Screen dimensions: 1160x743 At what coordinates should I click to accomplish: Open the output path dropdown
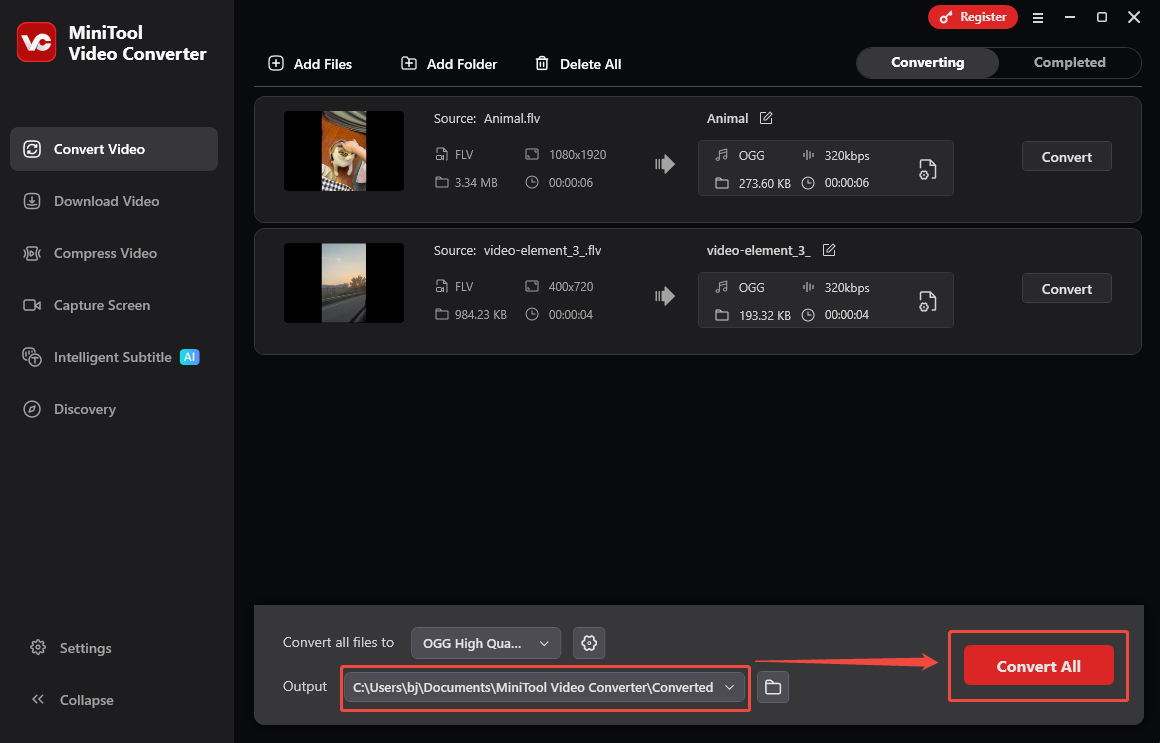731,688
